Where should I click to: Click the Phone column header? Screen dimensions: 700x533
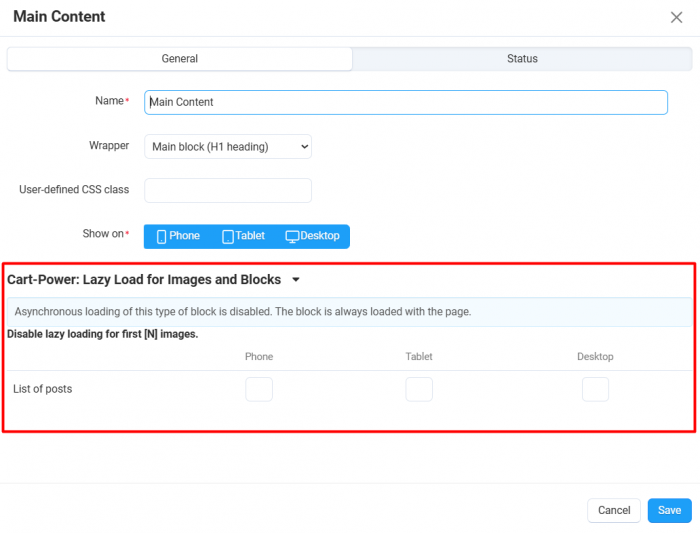[259, 357]
